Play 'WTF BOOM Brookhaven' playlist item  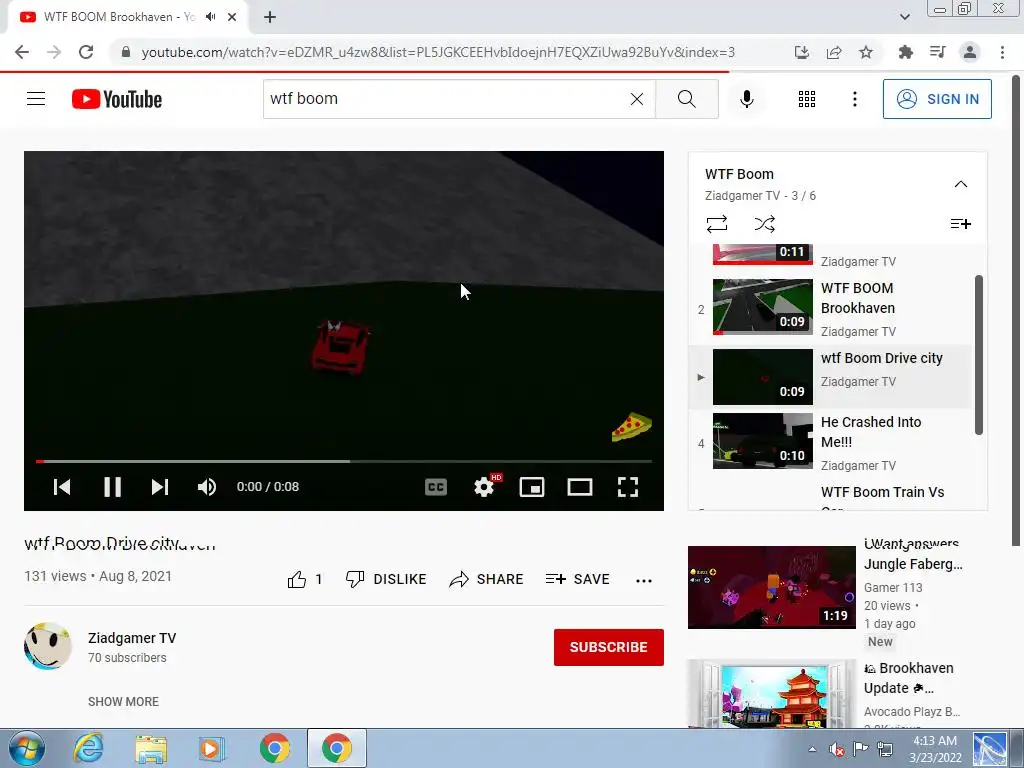[831, 309]
